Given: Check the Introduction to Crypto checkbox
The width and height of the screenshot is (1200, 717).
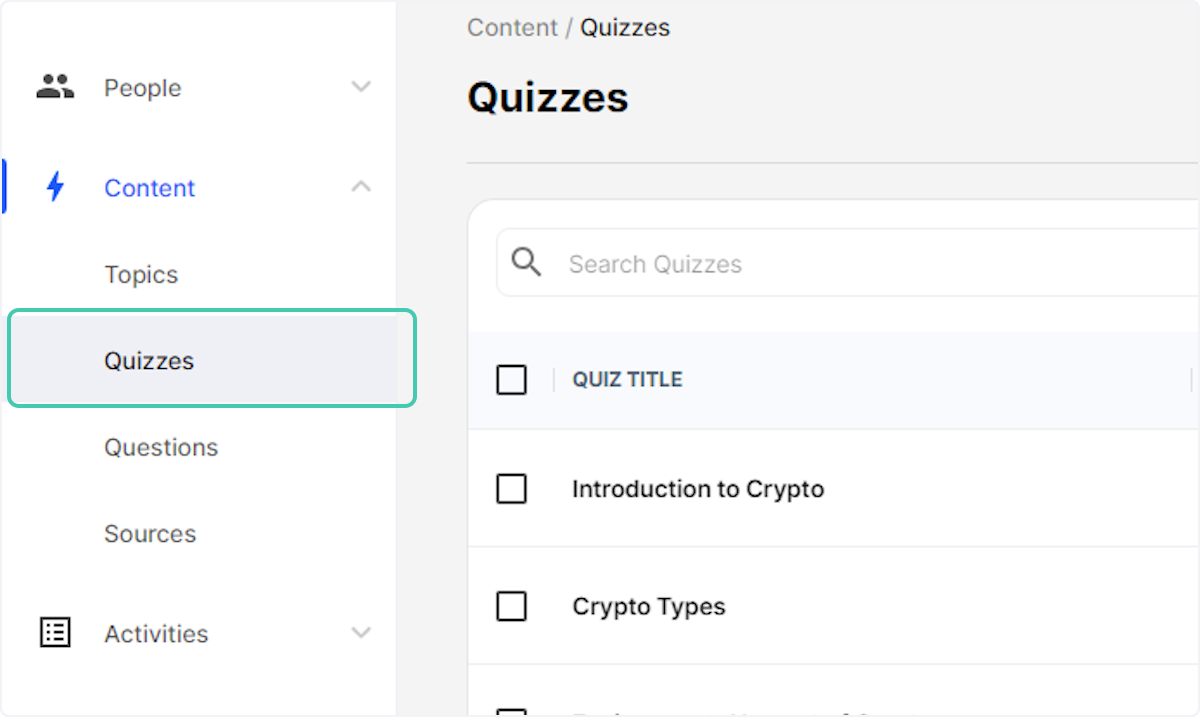Looking at the screenshot, I should pos(511,489).
